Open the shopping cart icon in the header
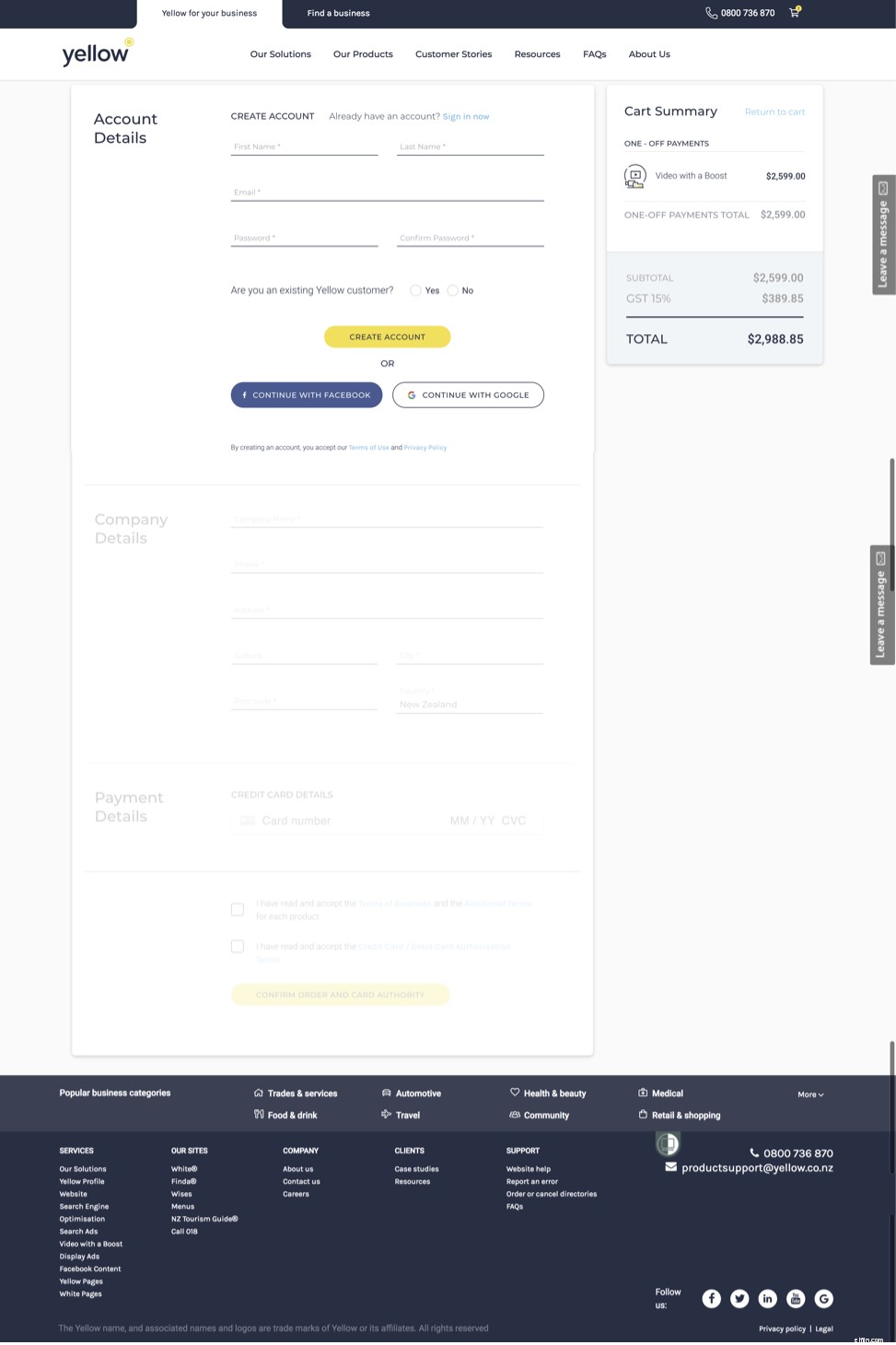Image resolution: width=896 pixels, height=1345 pixels. click(x=794, y=13)
